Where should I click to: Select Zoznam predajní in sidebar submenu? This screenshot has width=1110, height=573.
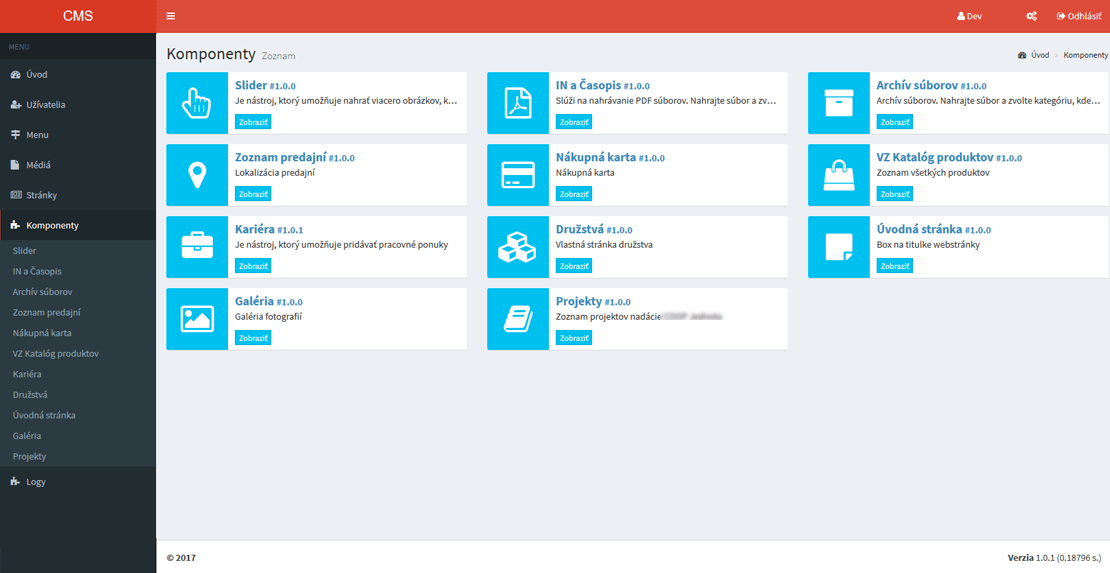pos(47,312)
